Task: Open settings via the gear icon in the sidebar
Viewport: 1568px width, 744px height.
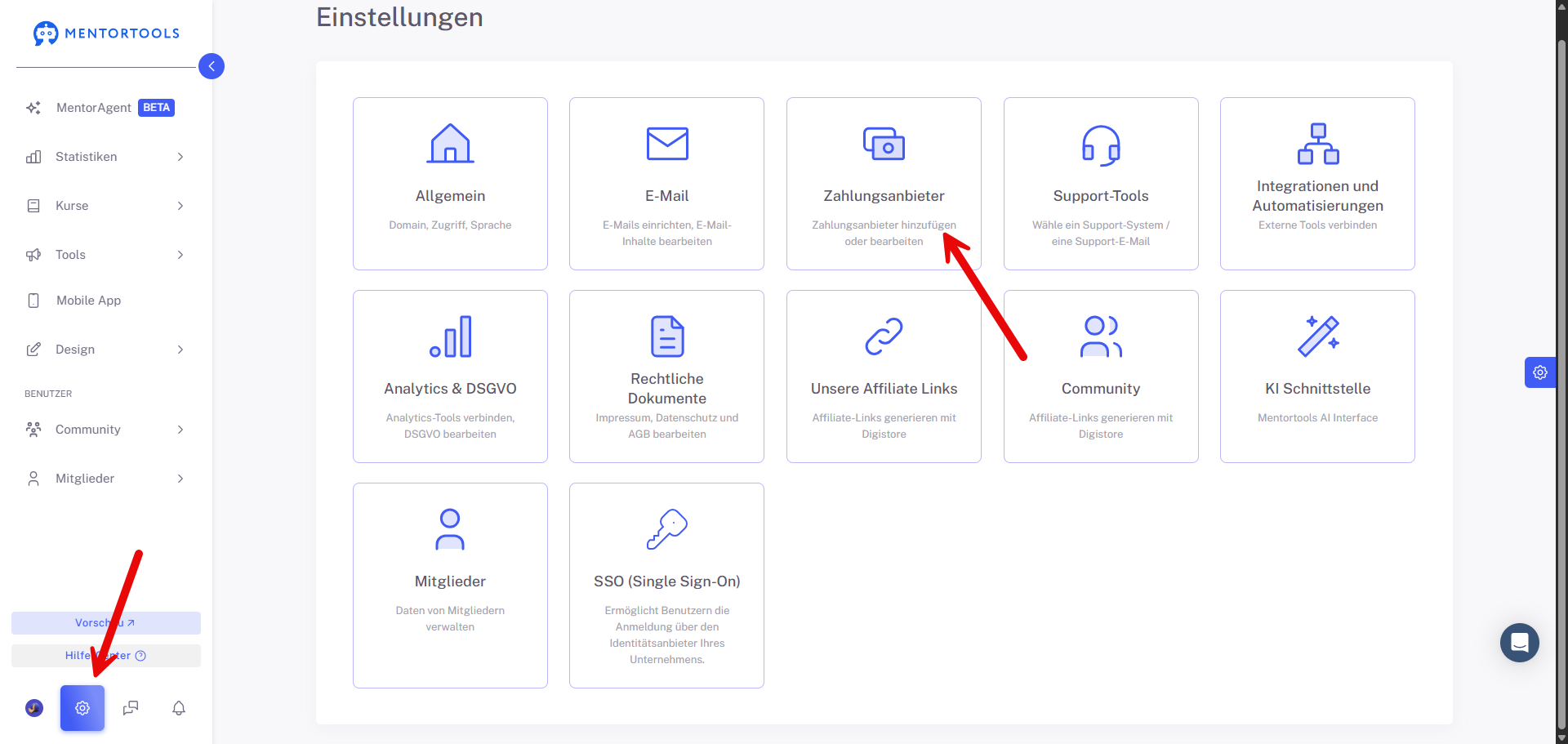Action: tap(82, 708)
